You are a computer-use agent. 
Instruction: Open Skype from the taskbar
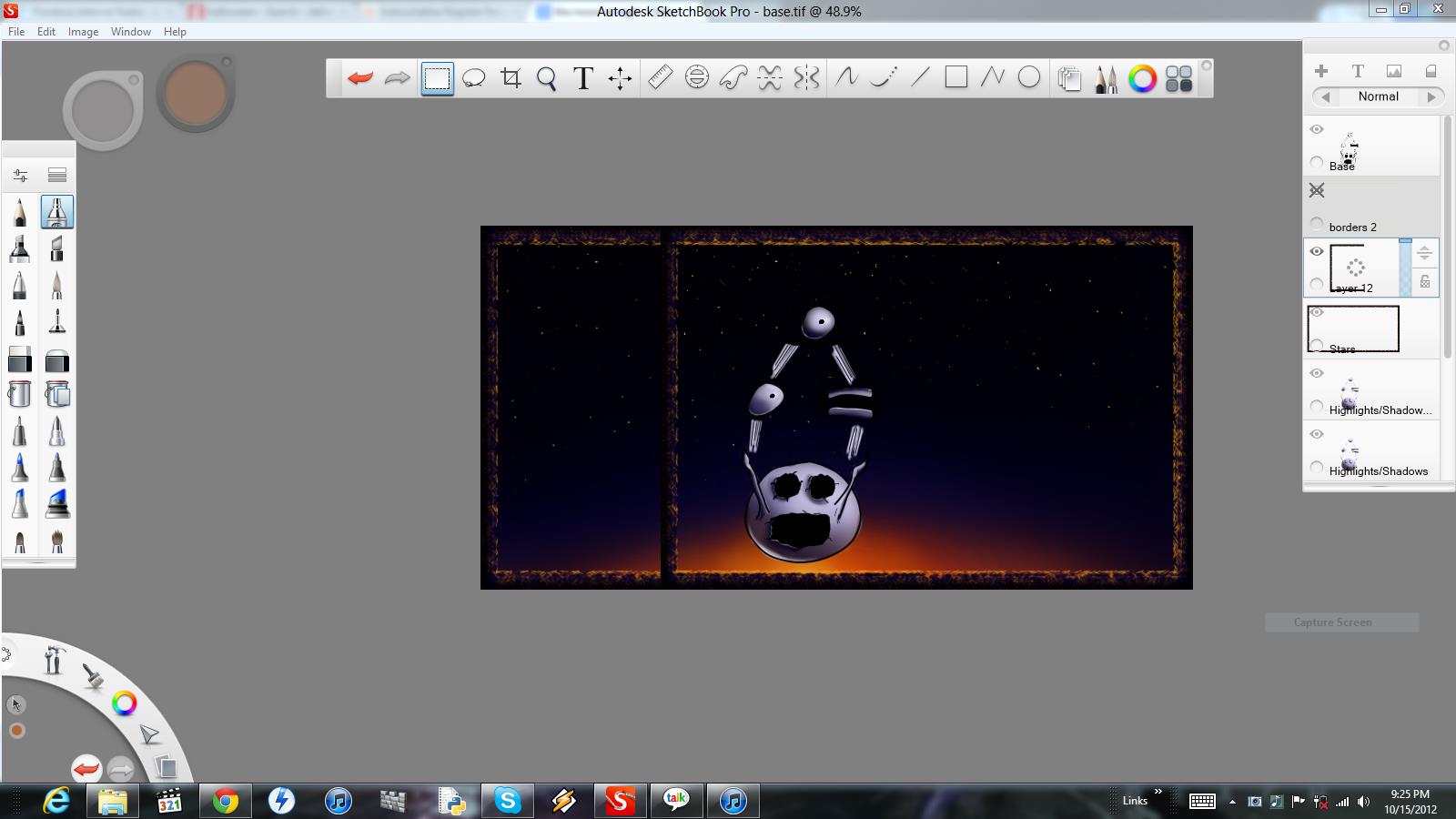pyautogui.click(x=507, y=801)
